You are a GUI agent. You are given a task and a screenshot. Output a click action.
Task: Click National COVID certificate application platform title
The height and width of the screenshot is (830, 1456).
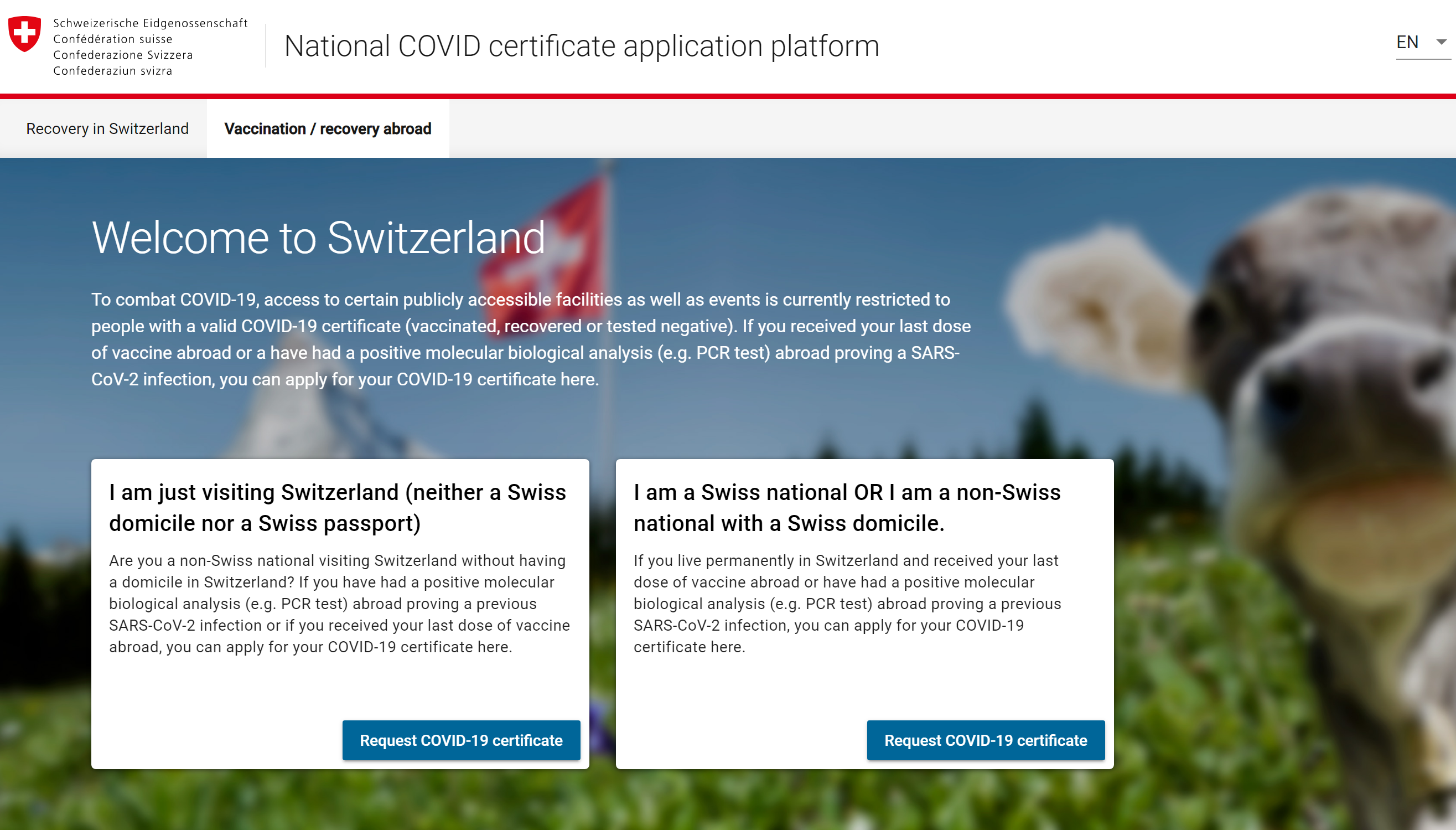click(x=582, y=46)
